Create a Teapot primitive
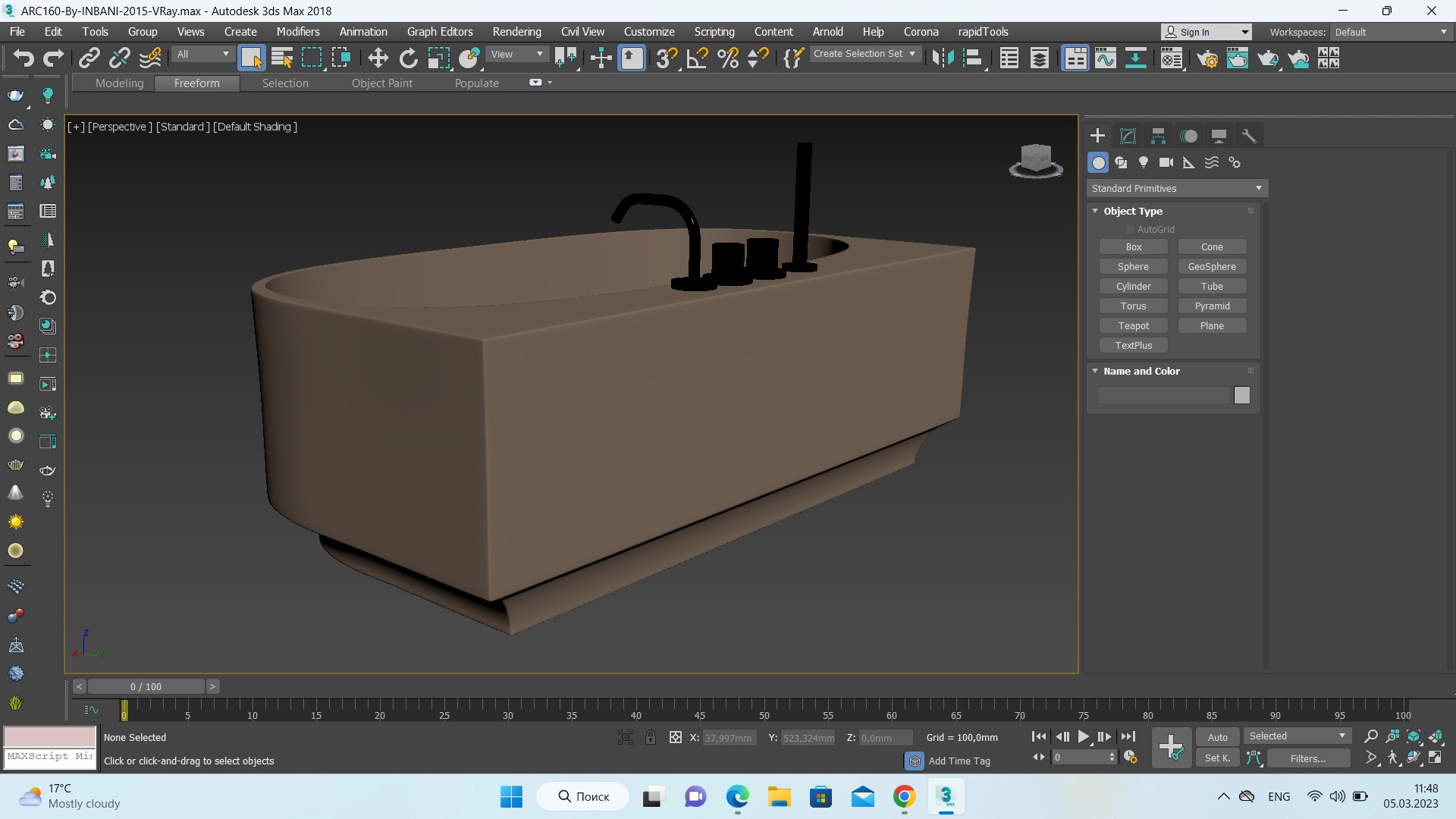The height and width of the screenshot is (819, 1456). 1133,325
